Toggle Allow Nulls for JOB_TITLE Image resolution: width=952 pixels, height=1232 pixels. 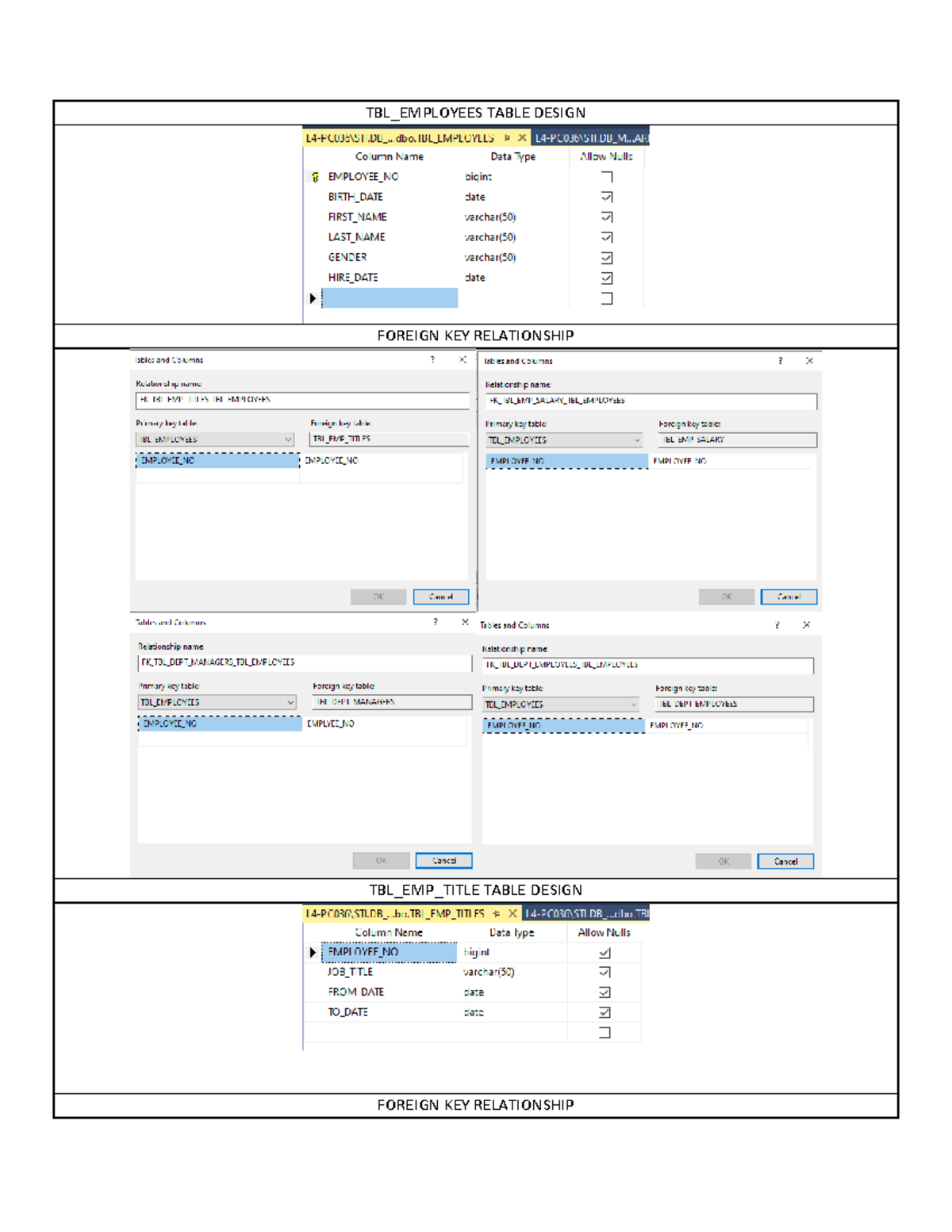pyautogui.click(x=605, y=971)
